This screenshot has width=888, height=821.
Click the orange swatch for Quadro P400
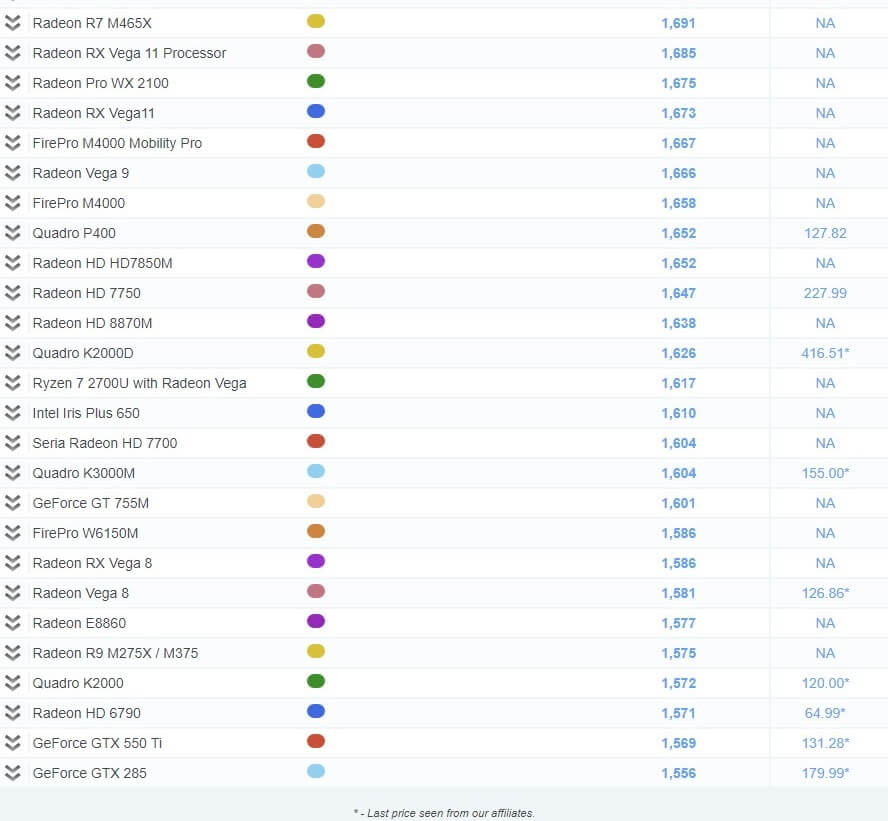(x=316, y=231)
